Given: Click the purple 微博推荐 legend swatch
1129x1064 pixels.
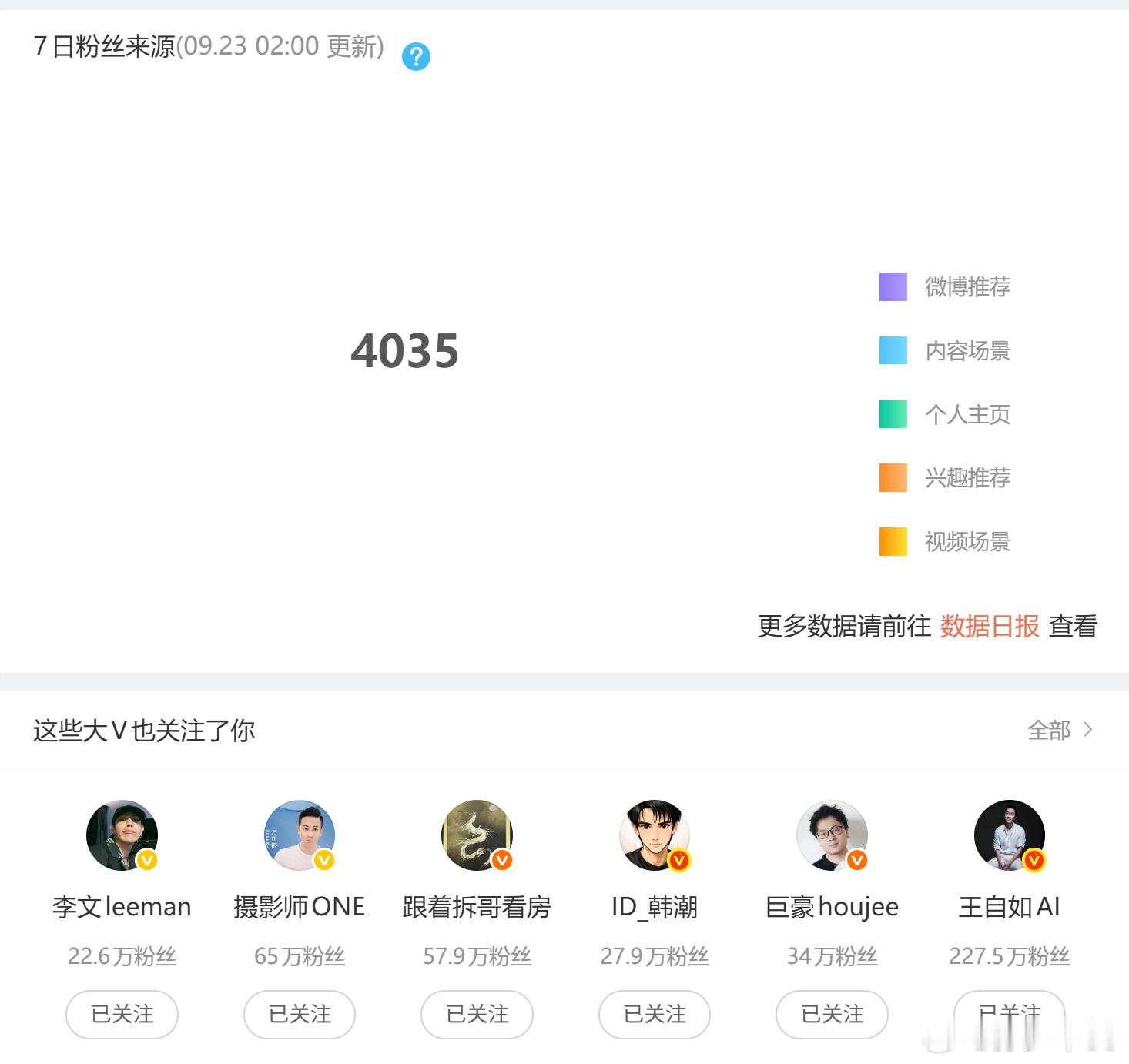Looking at the screenshot, I should click(x=893, y=286).
